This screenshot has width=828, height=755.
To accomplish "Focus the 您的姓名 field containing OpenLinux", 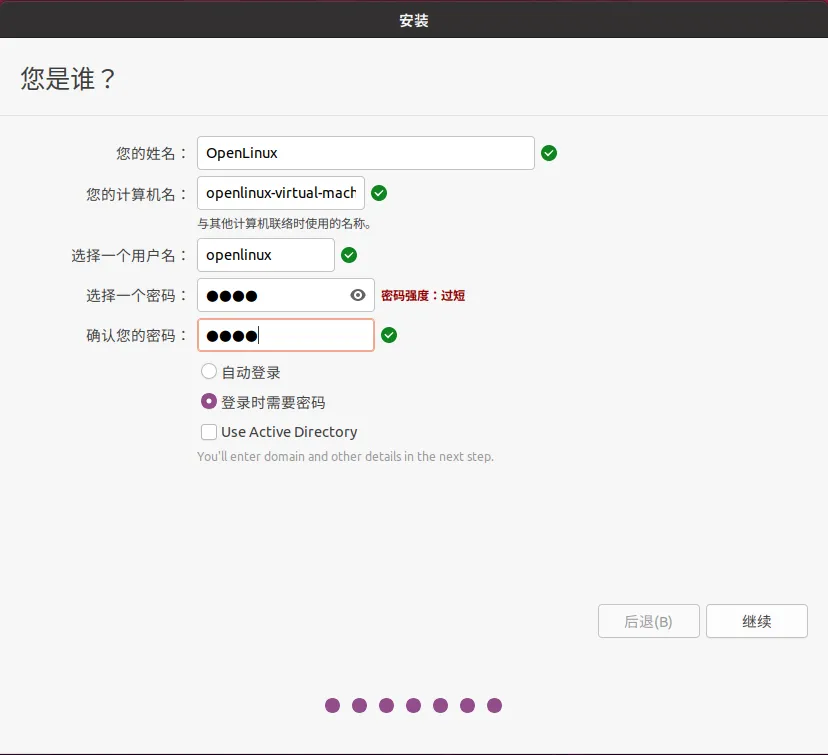I will 365,153.
